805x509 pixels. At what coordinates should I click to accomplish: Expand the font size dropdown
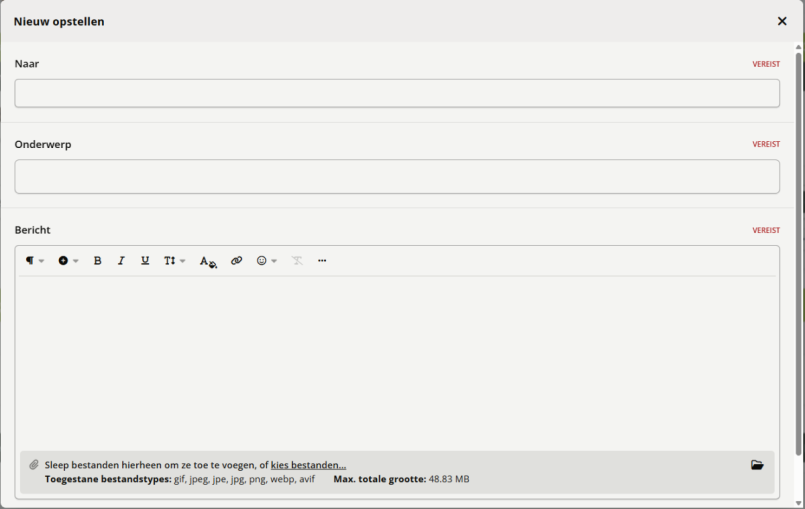[x=174, y=261]
